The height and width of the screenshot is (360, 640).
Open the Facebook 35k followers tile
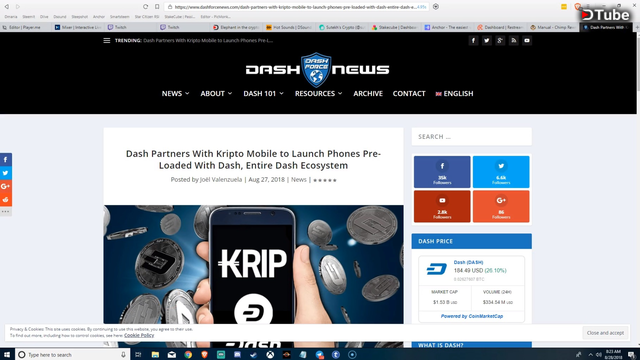click(442, 172)
